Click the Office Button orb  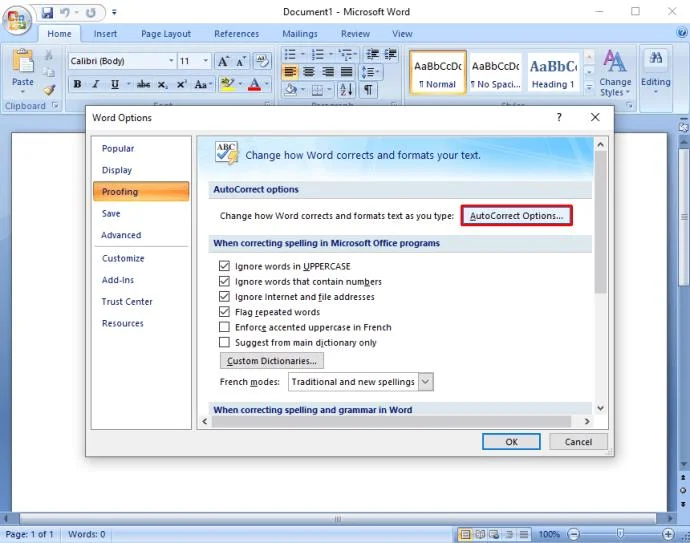[17, 19]
